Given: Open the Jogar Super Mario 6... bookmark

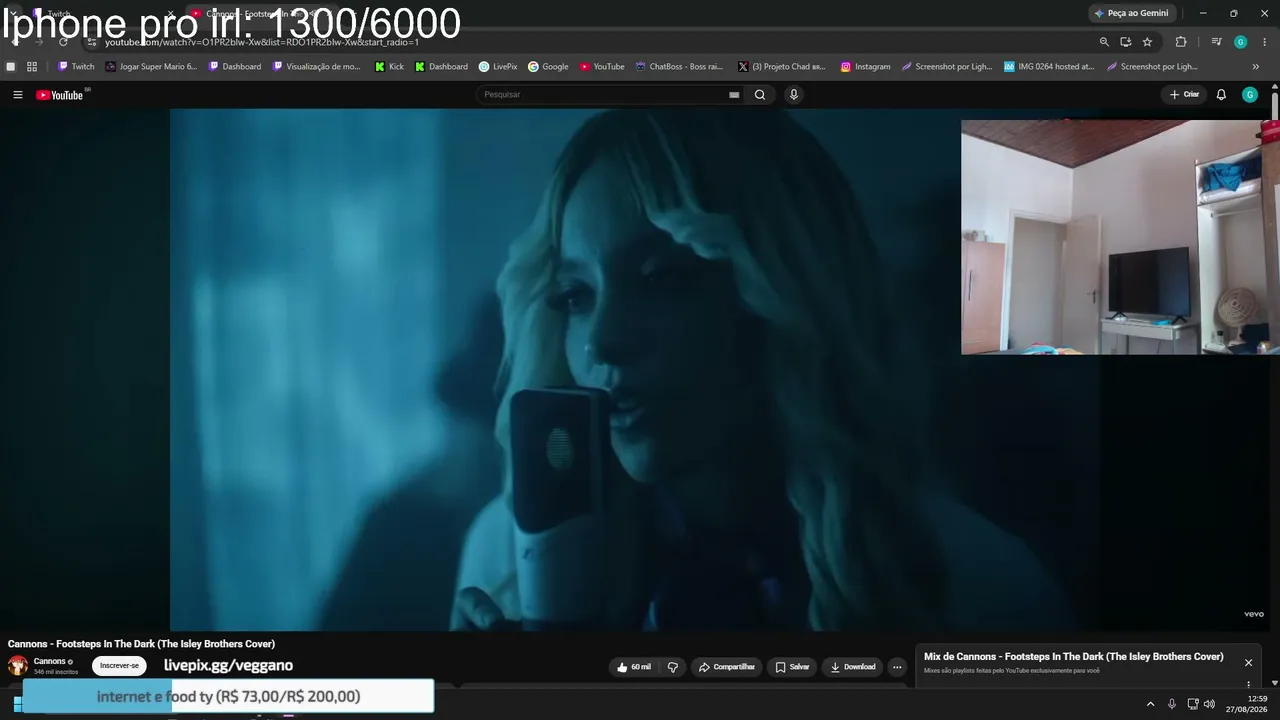Looking at the screenshot, I should pyautogui.click(x=151, y=67).
